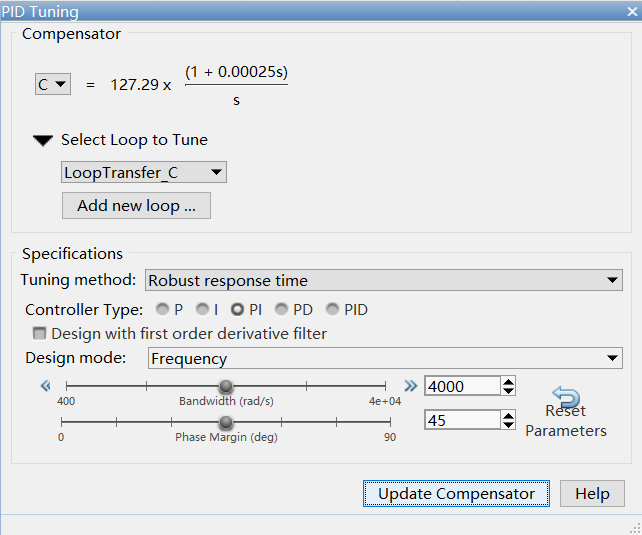Open the compensator C selector dropdown

[x=53, y=85]
